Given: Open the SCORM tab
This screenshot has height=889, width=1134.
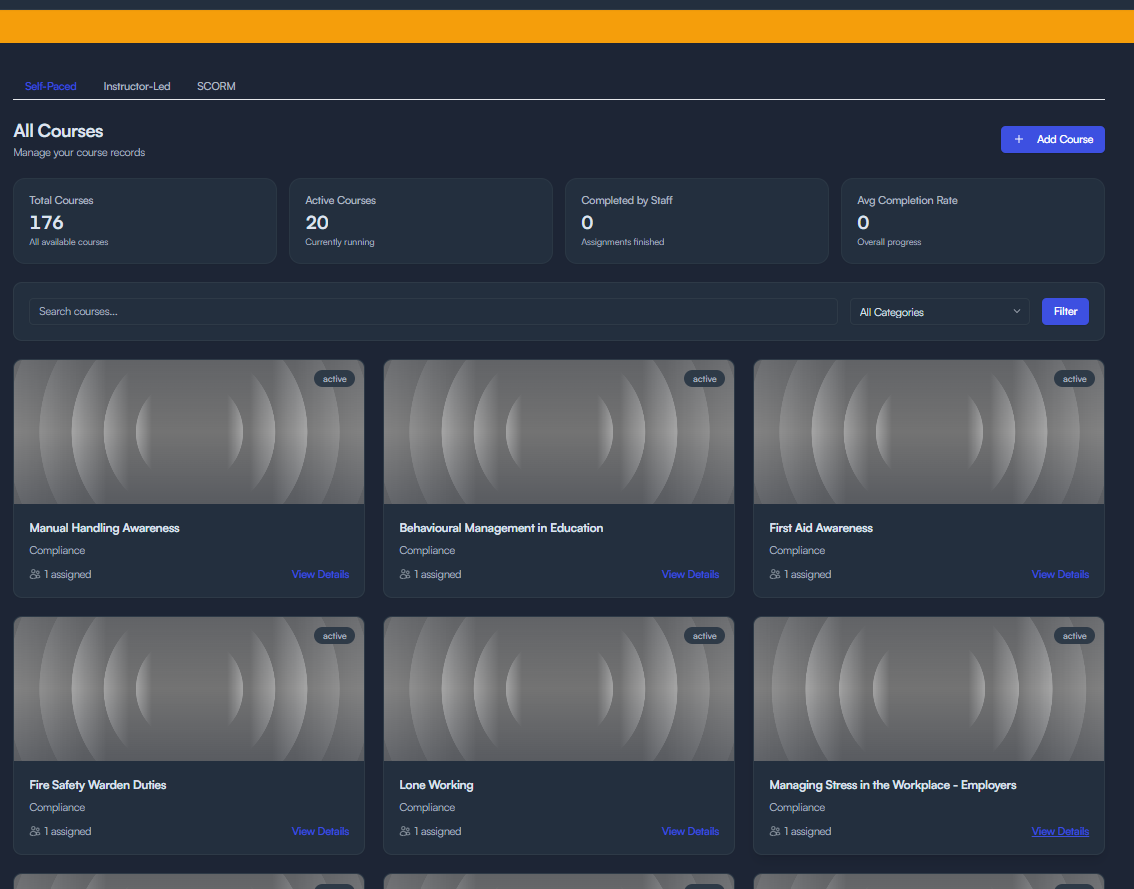Looking at the screenshot, I should [216, 86].
